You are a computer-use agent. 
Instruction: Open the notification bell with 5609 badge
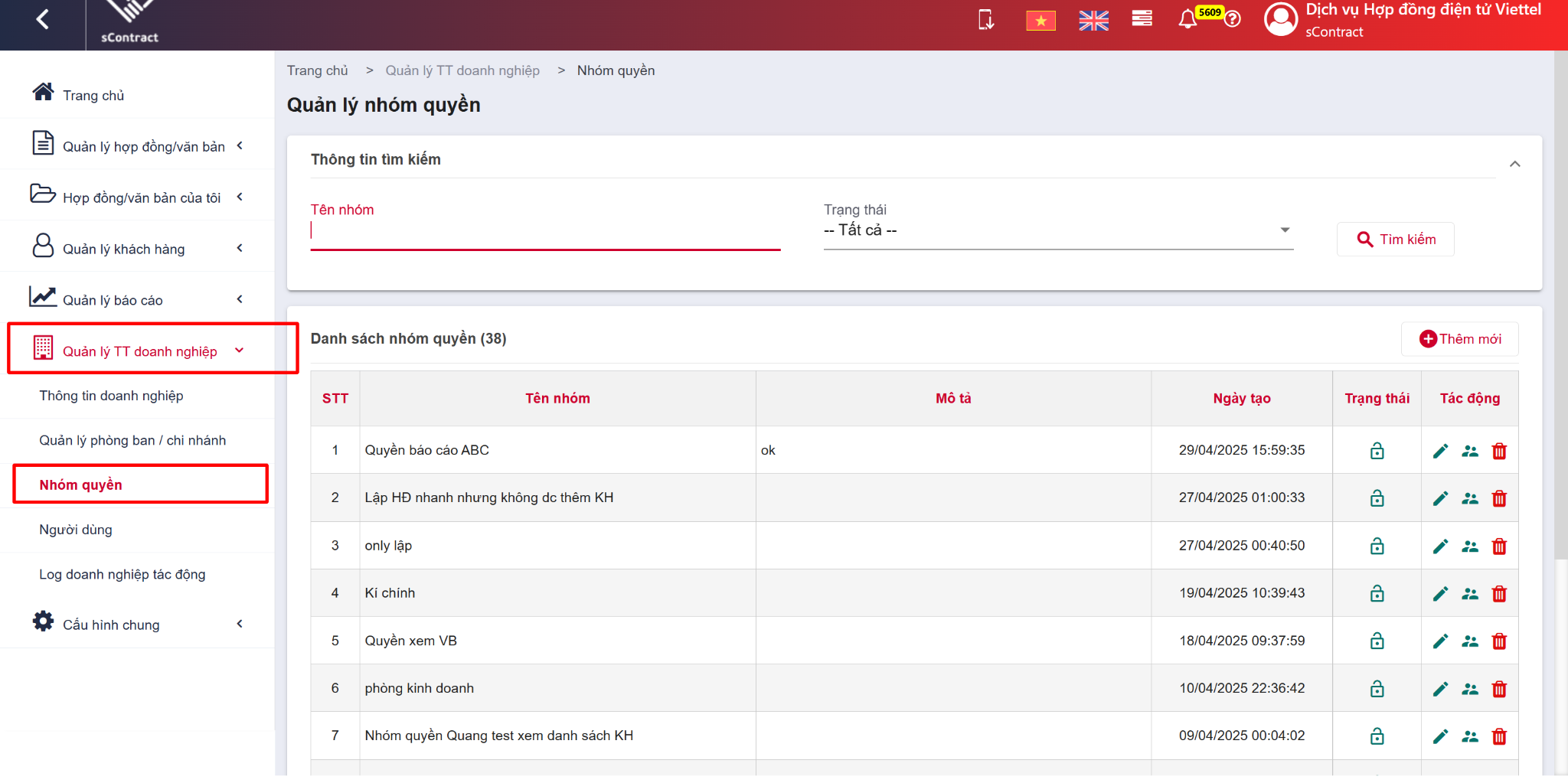coord(1187,19)
